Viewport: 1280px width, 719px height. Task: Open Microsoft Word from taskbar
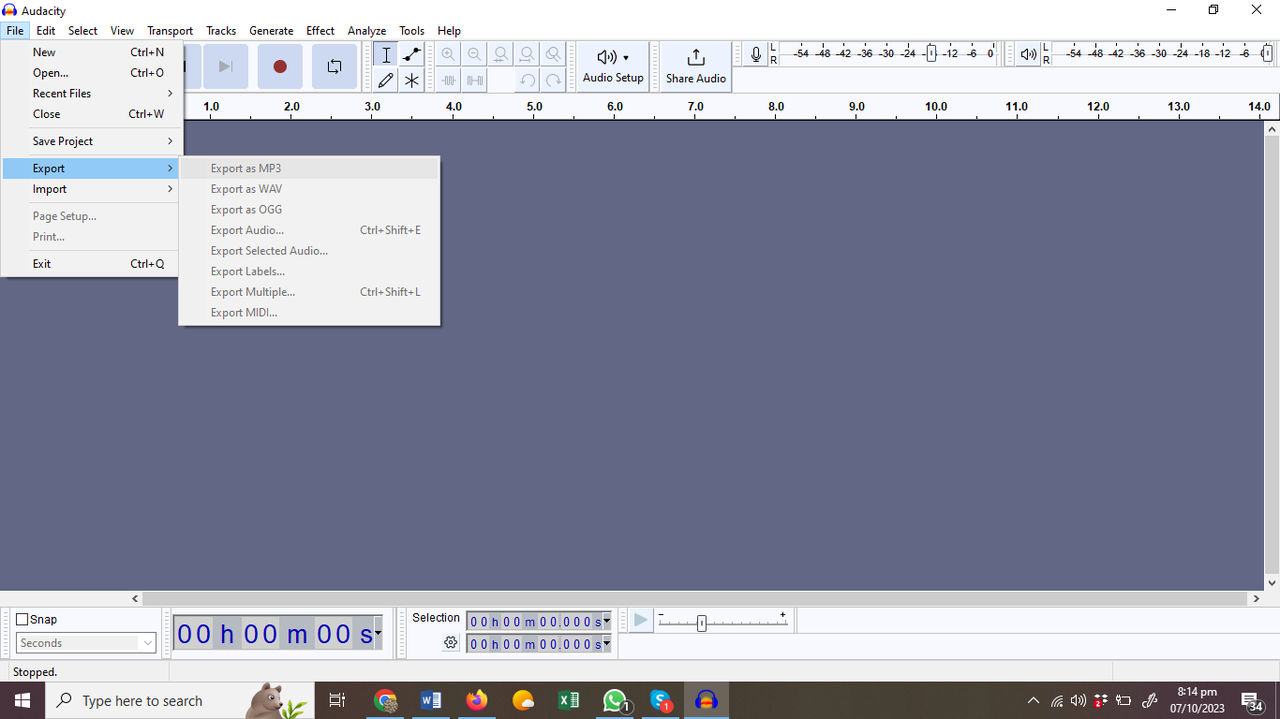click(x=431, y=700)
